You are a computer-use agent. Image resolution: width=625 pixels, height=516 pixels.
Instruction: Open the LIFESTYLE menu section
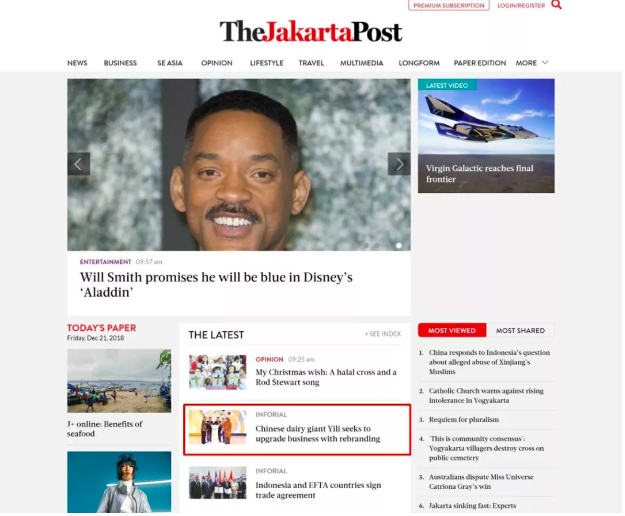tap(266, 63)
